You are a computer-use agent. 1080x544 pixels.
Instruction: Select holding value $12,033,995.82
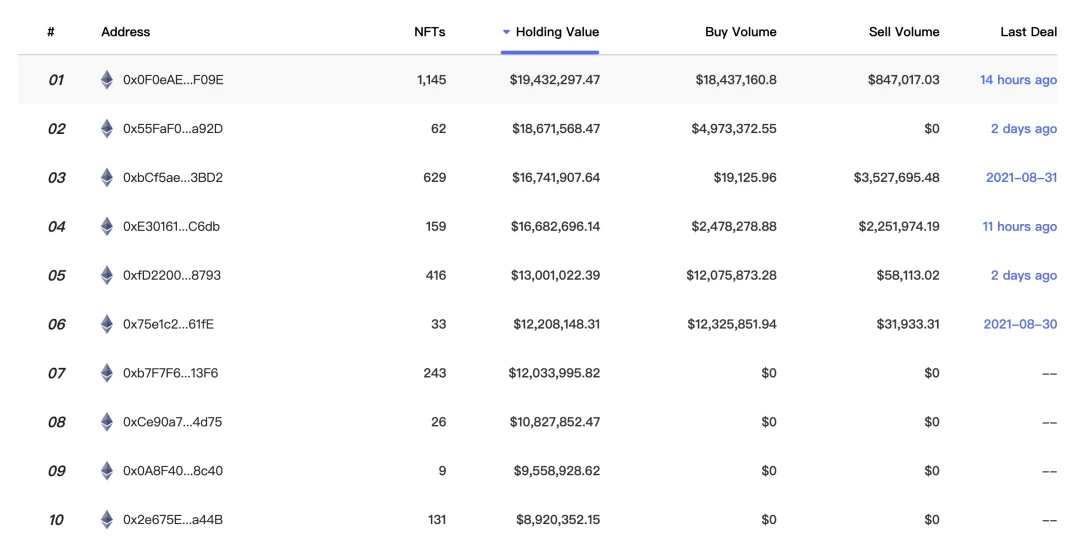click(x=554, y=373)
